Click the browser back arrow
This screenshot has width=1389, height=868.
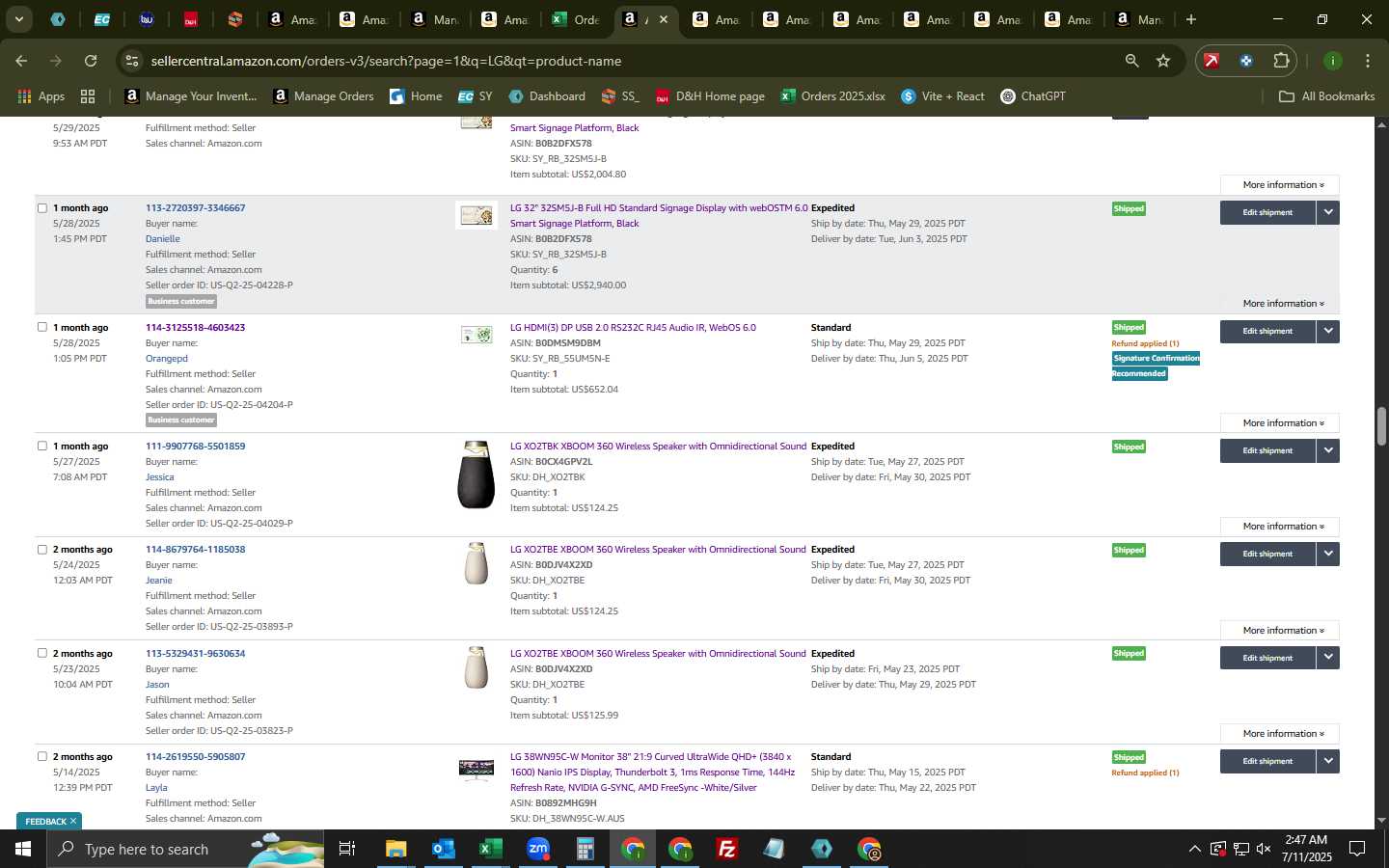point(21,61)
